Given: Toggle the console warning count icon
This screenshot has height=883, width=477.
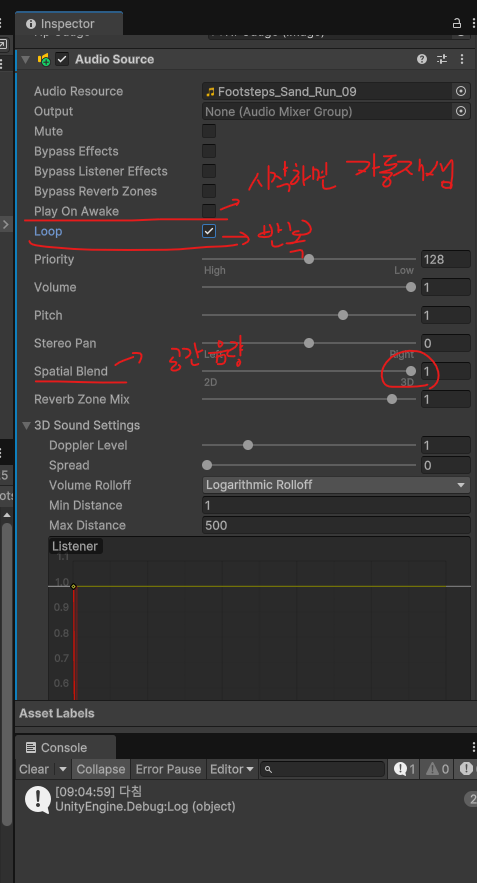Looking at the screenshot, I should (x=438, y=769).
